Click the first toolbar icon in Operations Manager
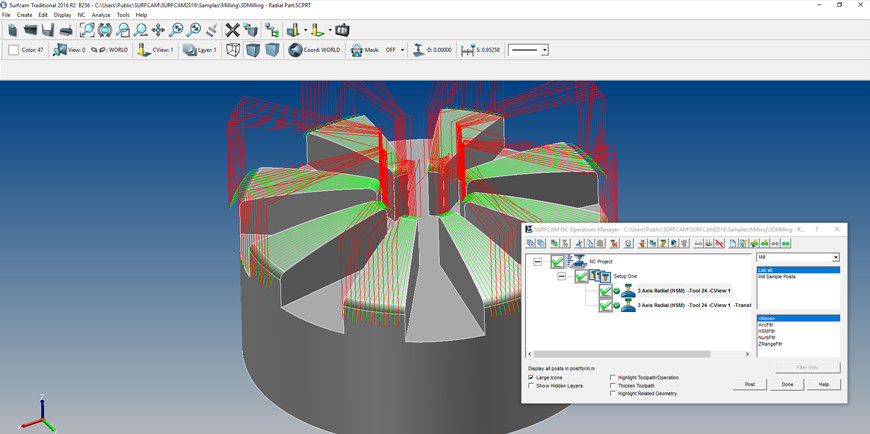This screenshot has height=434, width=870. click(x=530, y=243)
